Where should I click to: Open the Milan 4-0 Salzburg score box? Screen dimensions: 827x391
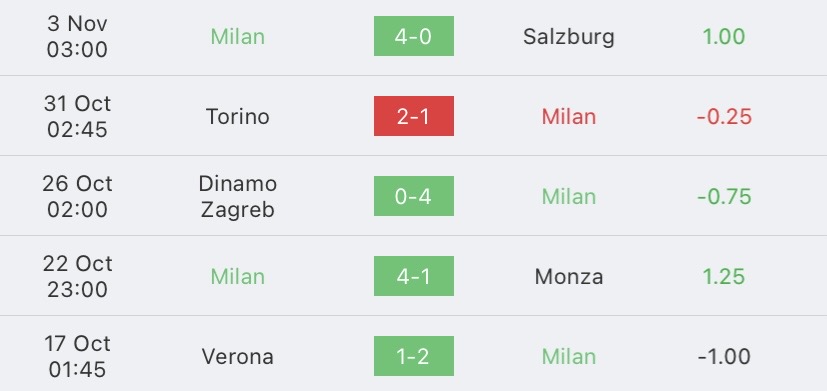pos(414,36)
